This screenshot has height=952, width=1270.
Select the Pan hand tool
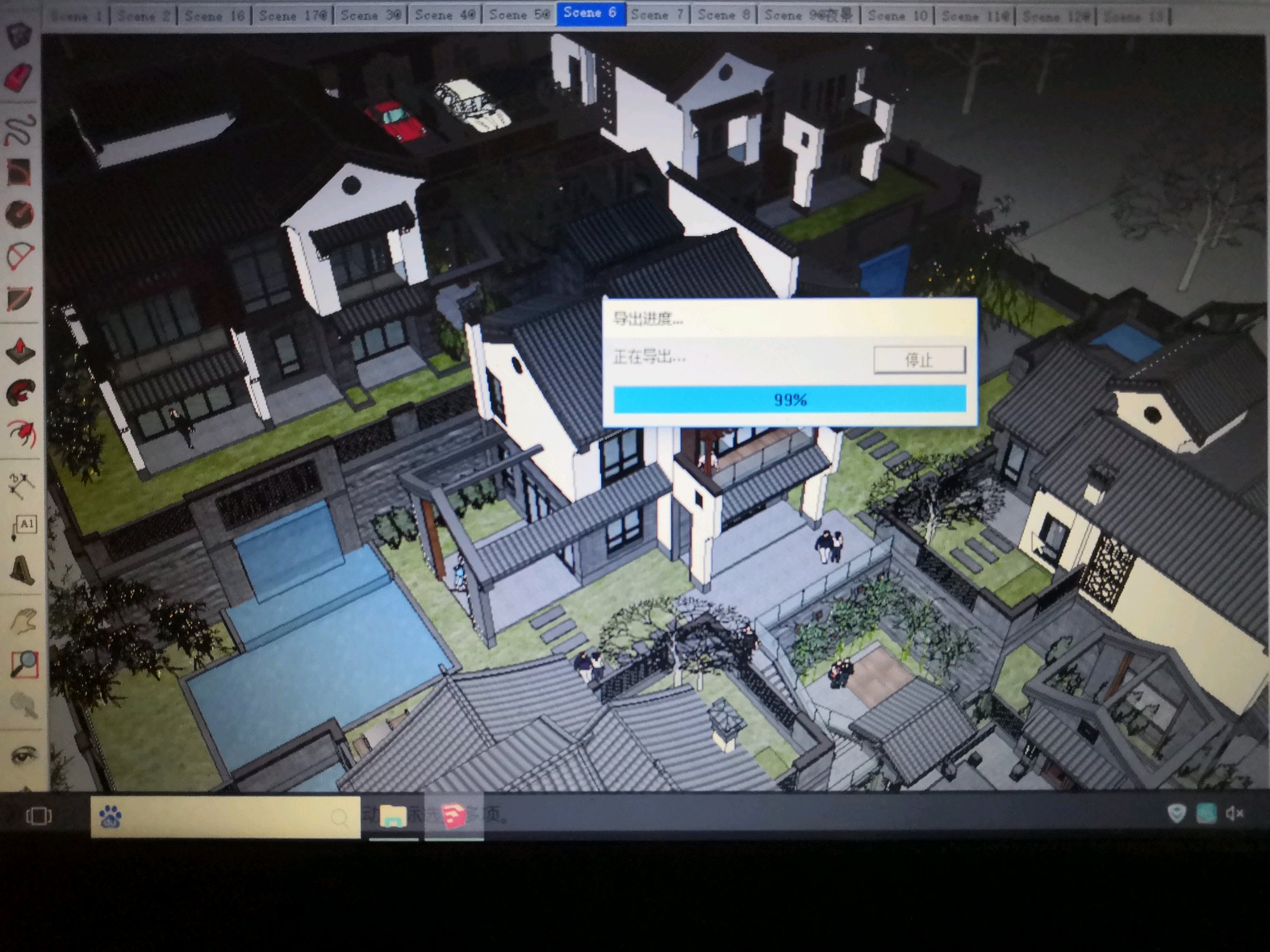click(x=23, y=621)
